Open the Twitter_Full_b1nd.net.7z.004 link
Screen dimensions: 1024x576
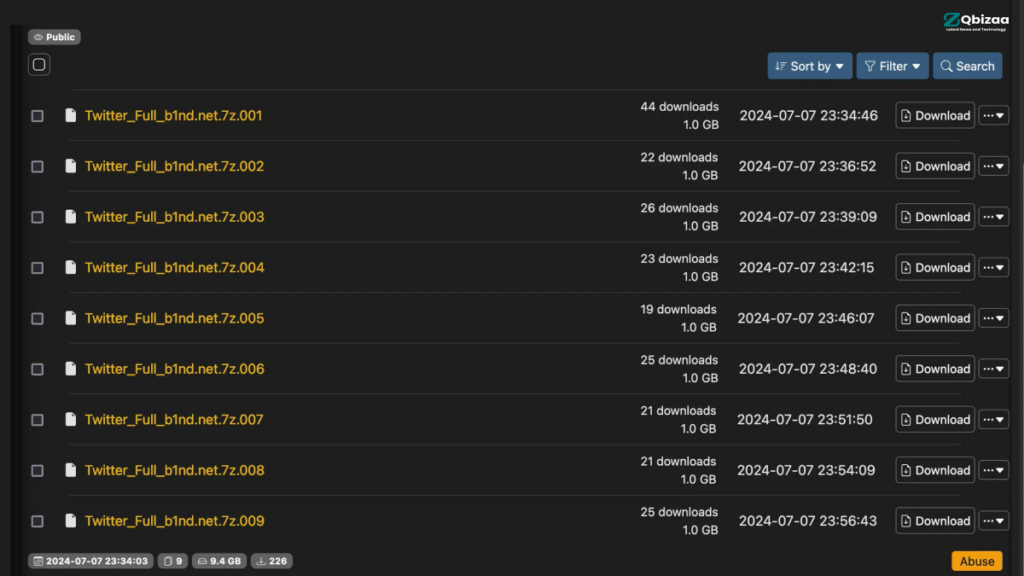coord(174,267)
